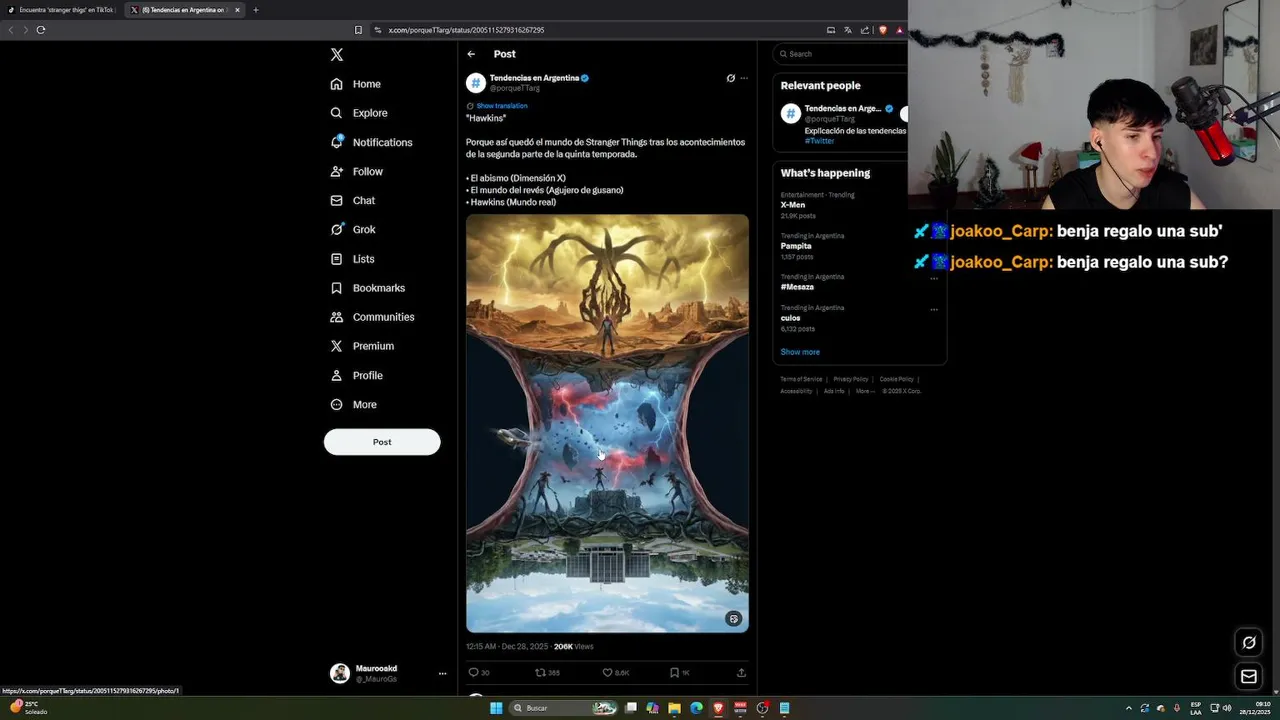This screenshot has width=1280, height=720.
Task: Open Notifications in the sidebar
Action: 371,142
